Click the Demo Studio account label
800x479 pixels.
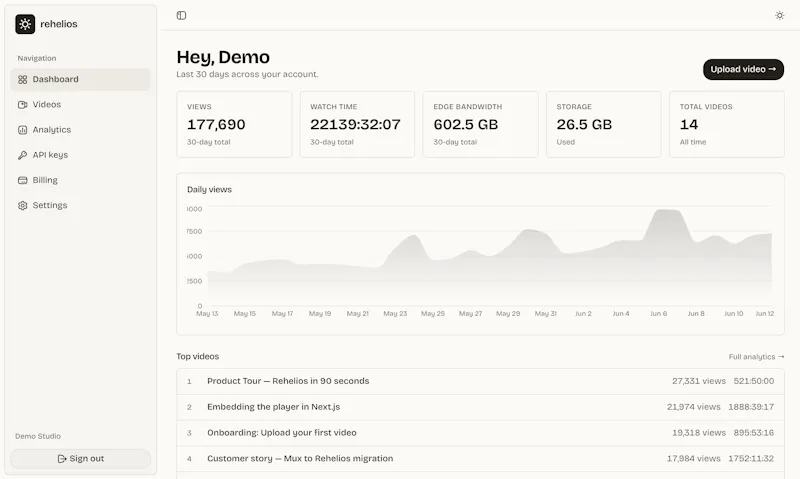coord(38,436)
